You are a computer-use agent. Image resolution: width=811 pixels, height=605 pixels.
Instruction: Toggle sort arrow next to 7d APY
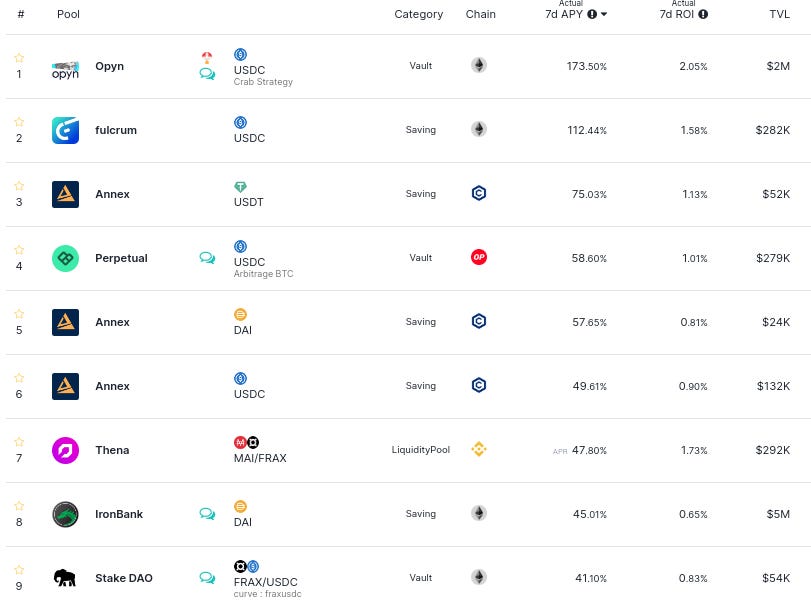coord(604,14)
